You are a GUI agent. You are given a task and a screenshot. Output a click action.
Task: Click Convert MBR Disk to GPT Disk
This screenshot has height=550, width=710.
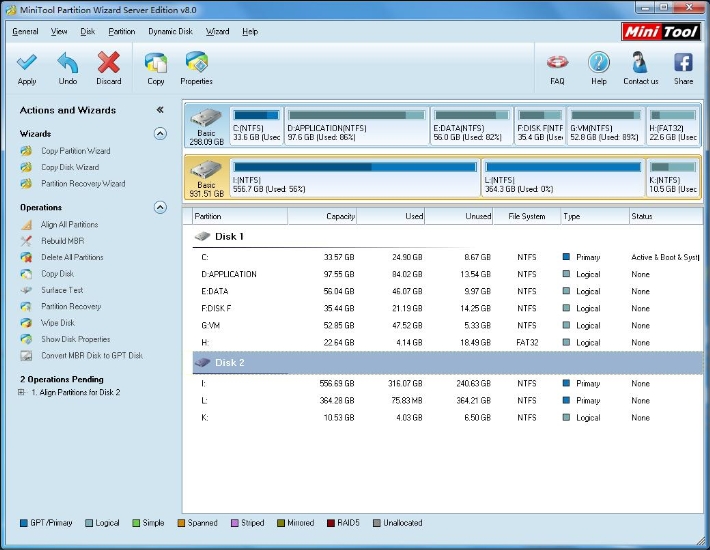tap(91, 356)
